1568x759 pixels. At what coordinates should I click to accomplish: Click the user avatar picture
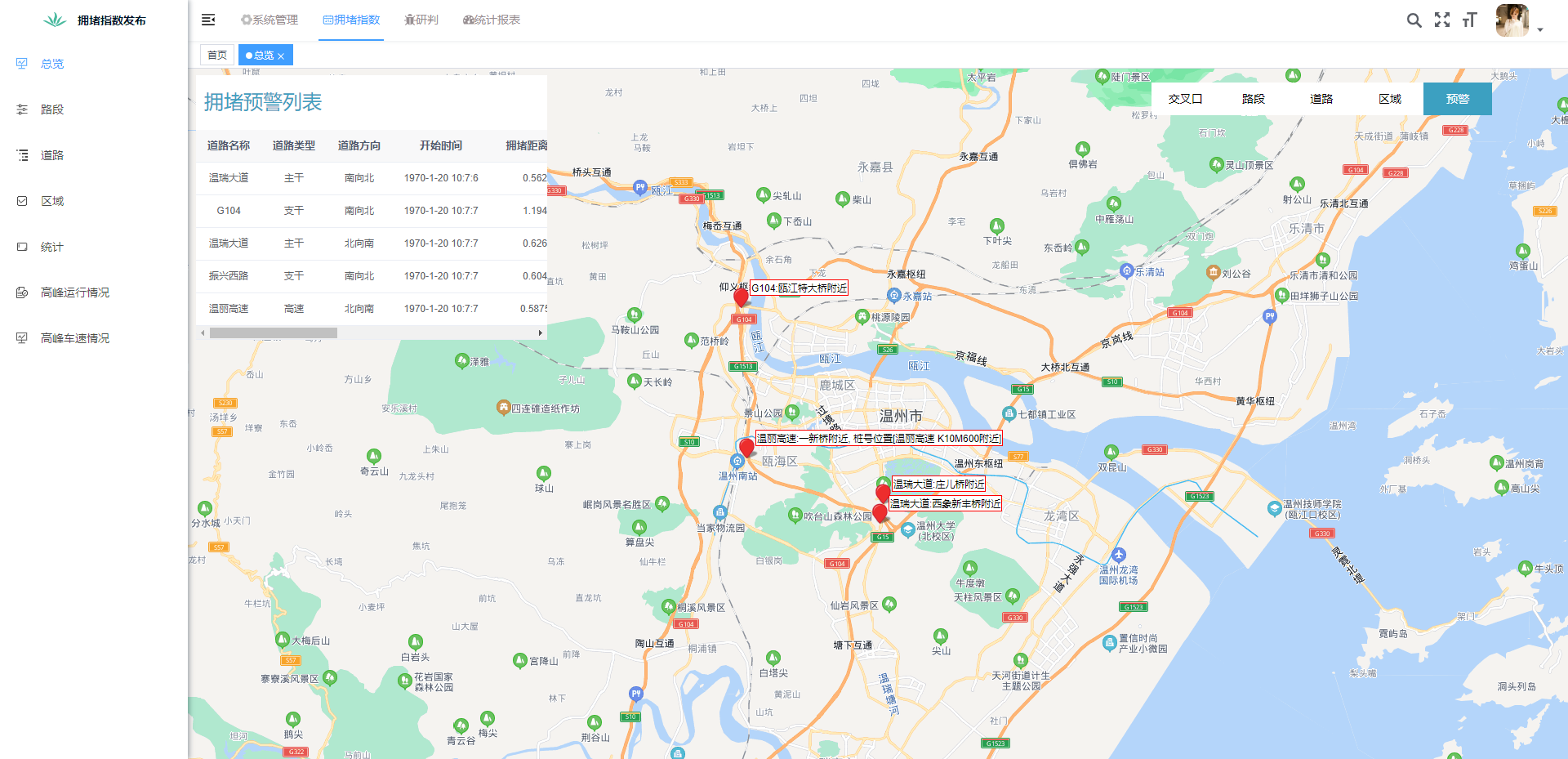[1512, 20]
